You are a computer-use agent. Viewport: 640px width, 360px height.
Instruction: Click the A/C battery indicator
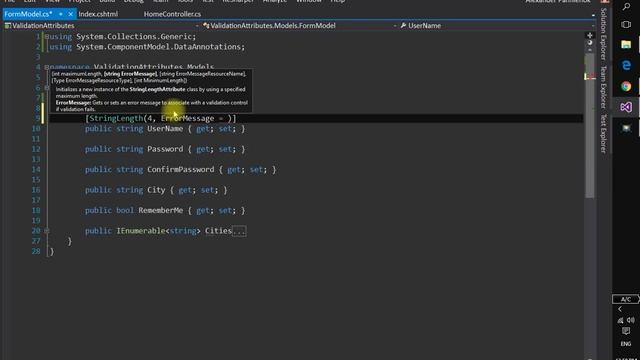tap(626, 299)
